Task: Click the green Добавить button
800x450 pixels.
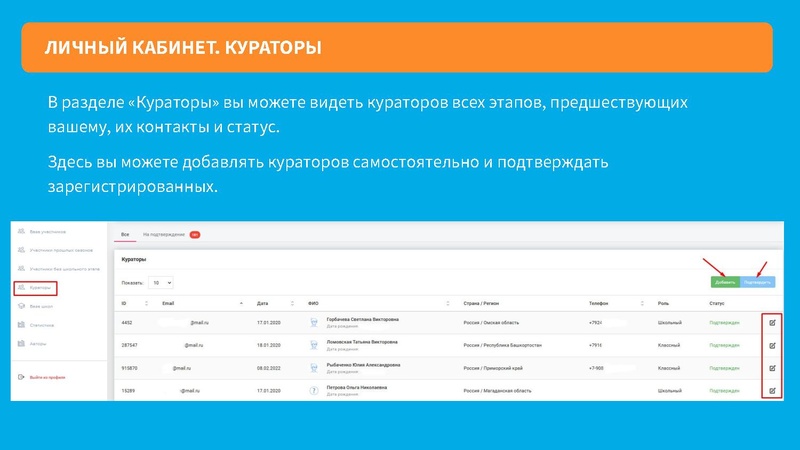Action: click(725, 282)
